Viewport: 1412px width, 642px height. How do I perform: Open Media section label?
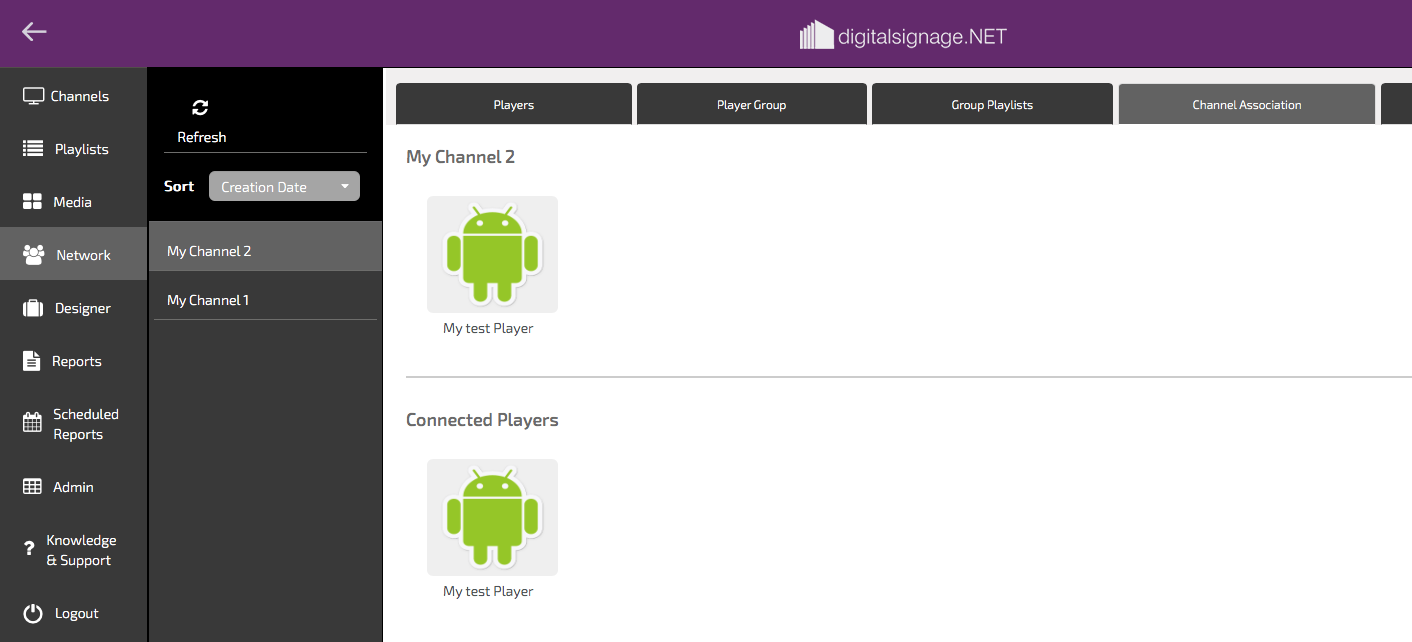pos(73,202)
